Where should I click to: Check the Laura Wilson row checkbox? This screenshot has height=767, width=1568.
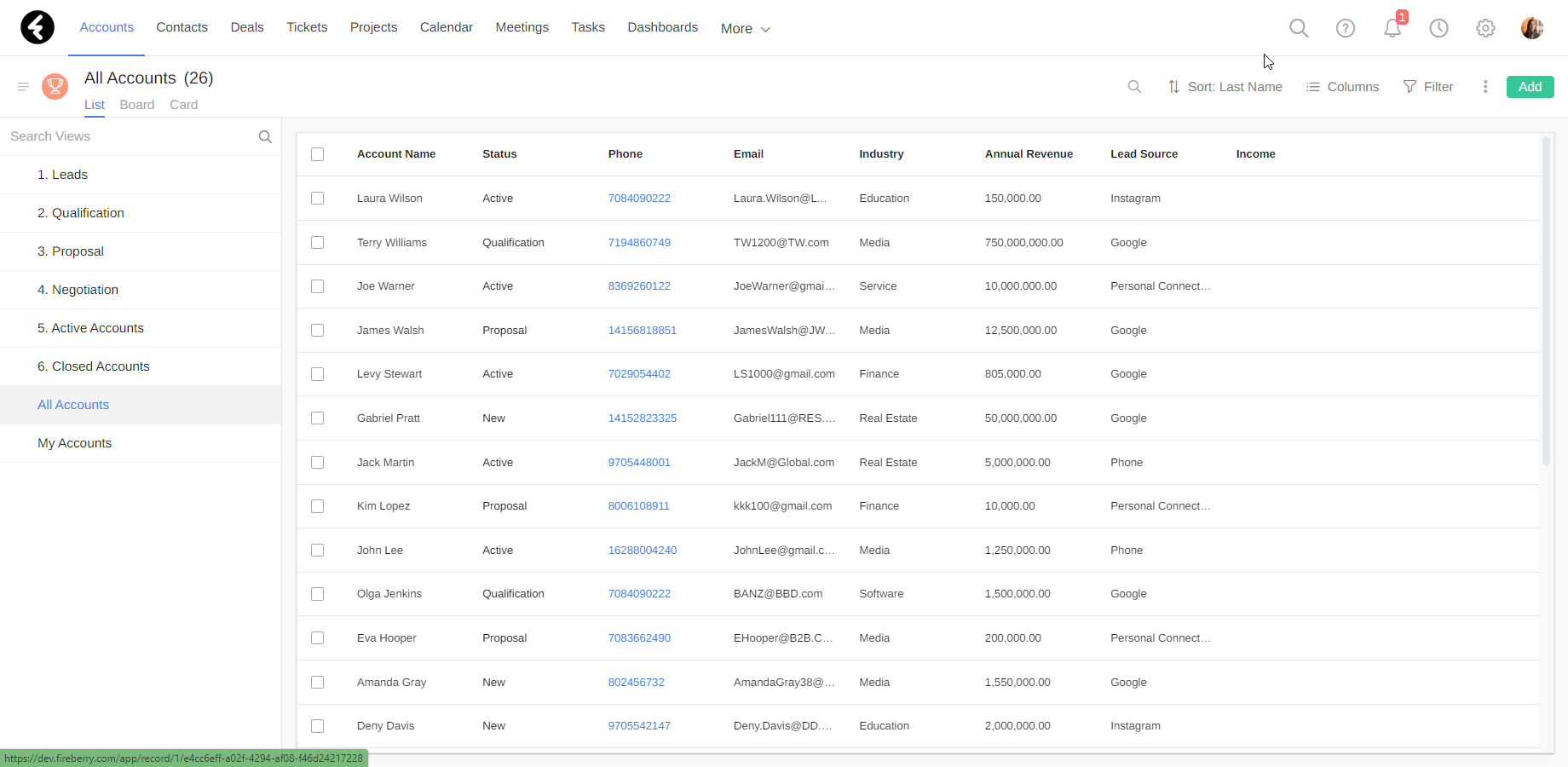318,199
